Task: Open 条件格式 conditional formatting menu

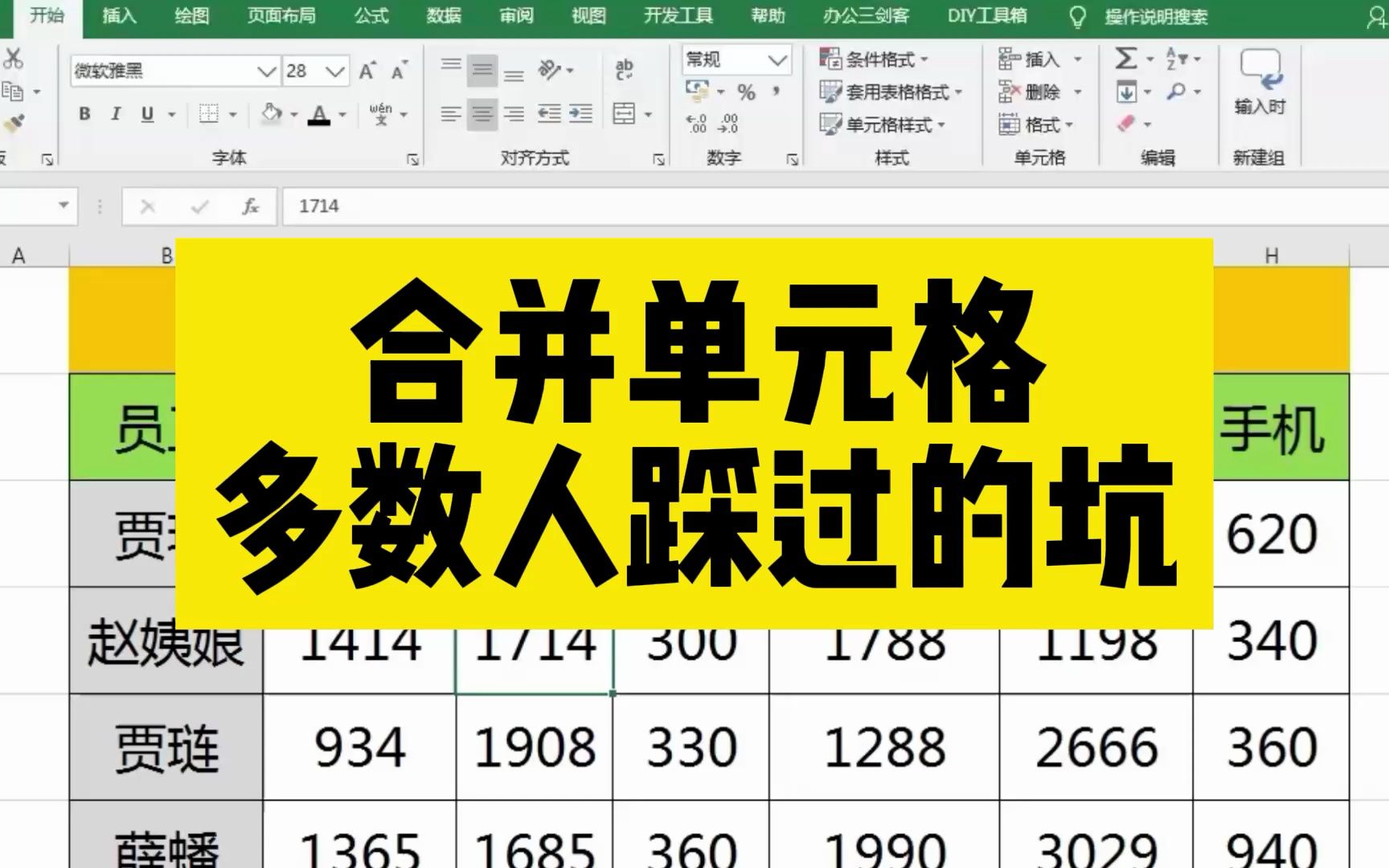Action: tap(874, 59)
